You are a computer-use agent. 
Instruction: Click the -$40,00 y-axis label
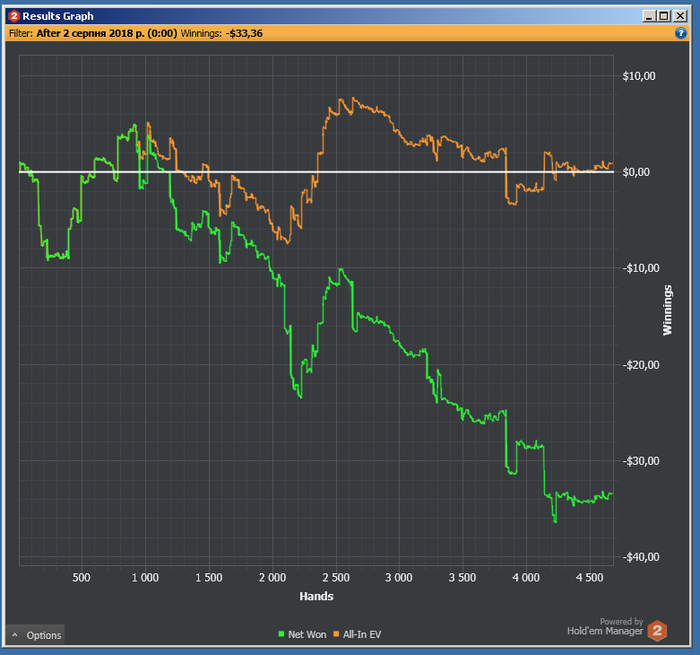[x=641, y=557]
